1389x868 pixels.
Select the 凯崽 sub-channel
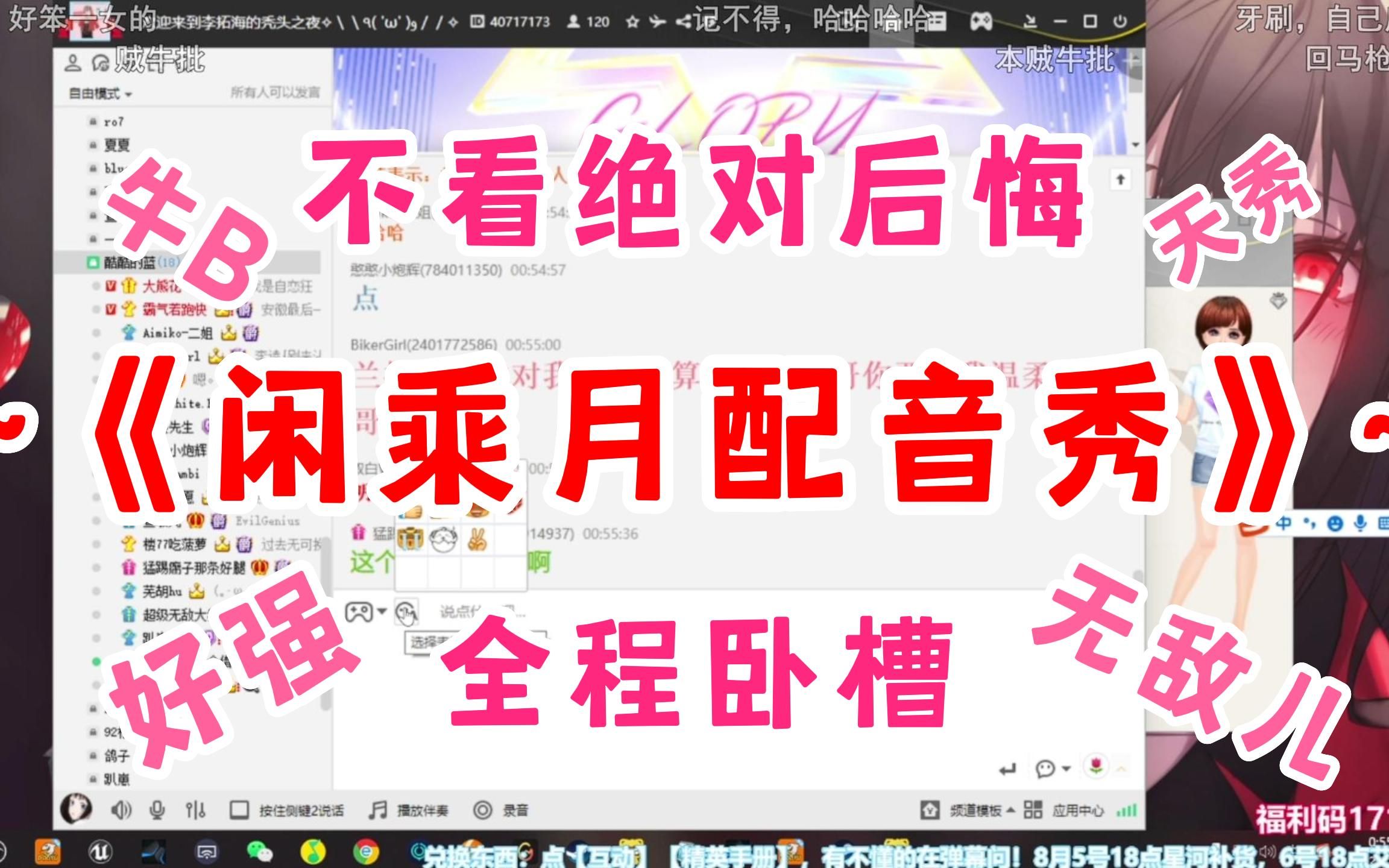pyautogui.click(x=116, y=779)
